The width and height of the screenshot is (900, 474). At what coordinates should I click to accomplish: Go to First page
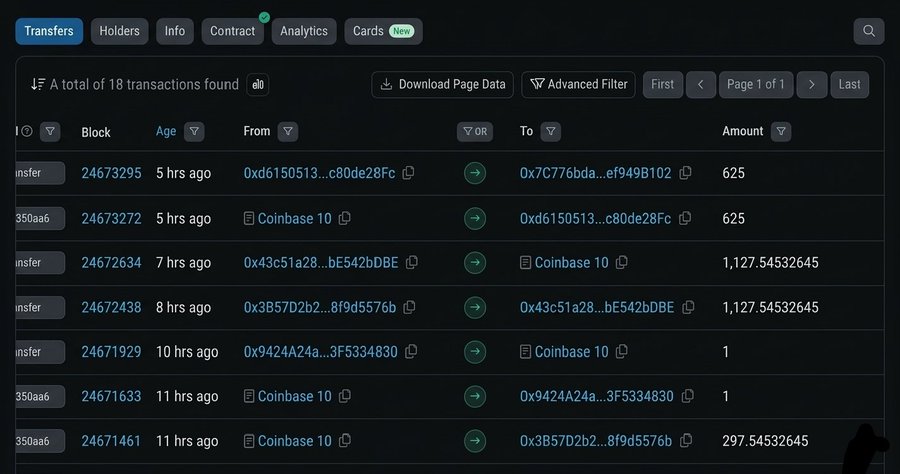pos(662,84)
